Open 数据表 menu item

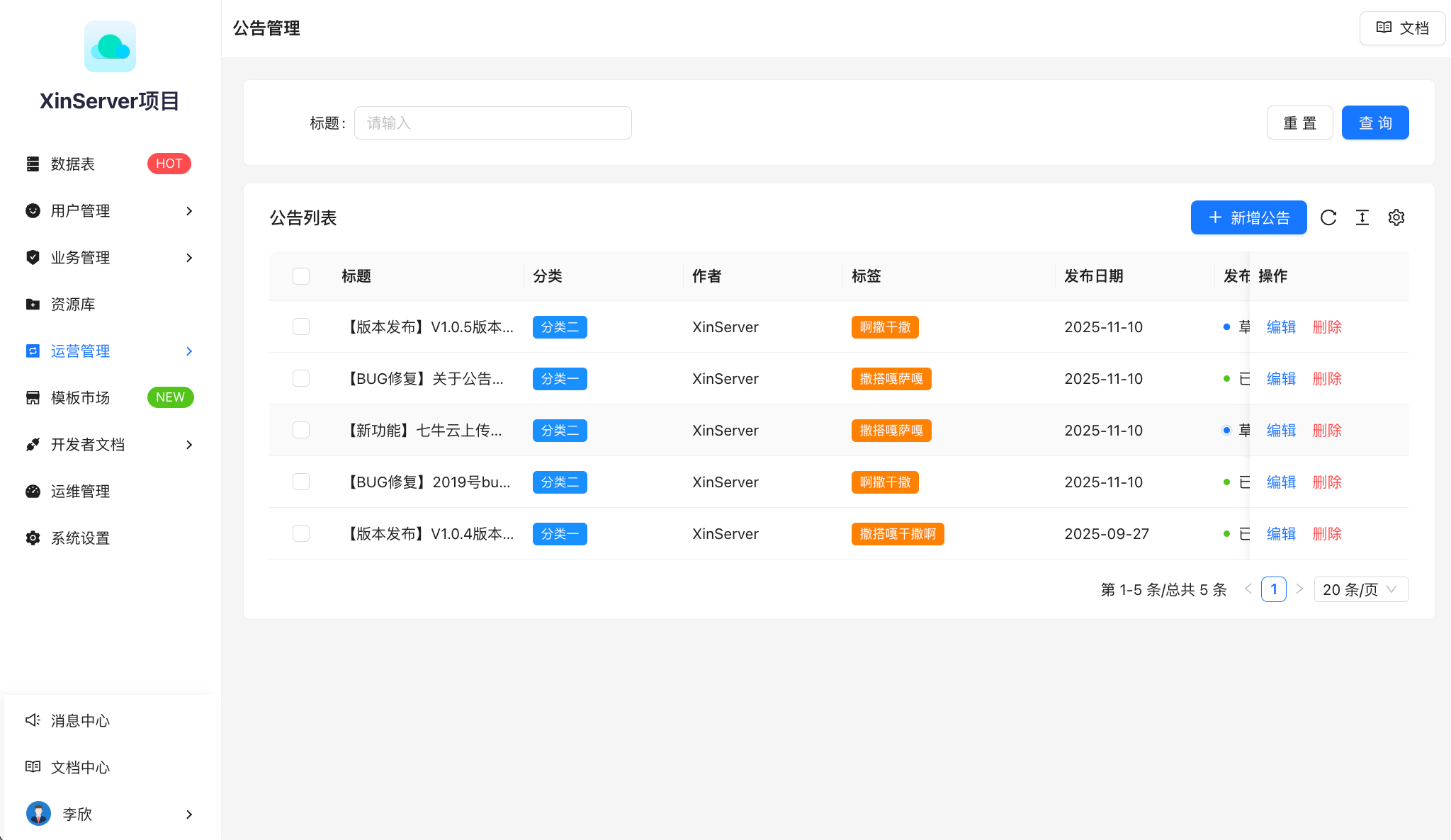pyautogui.click(x=73, y=164)
